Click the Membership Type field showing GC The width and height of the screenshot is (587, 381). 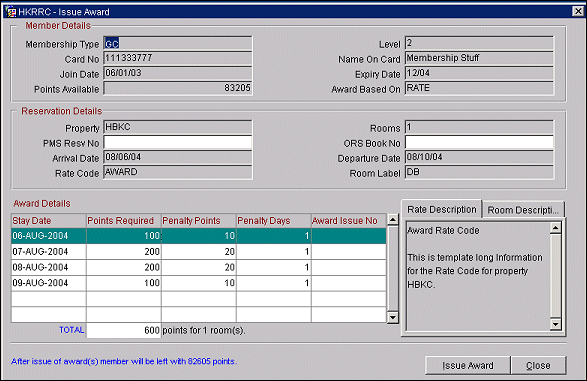click(178, 44)
